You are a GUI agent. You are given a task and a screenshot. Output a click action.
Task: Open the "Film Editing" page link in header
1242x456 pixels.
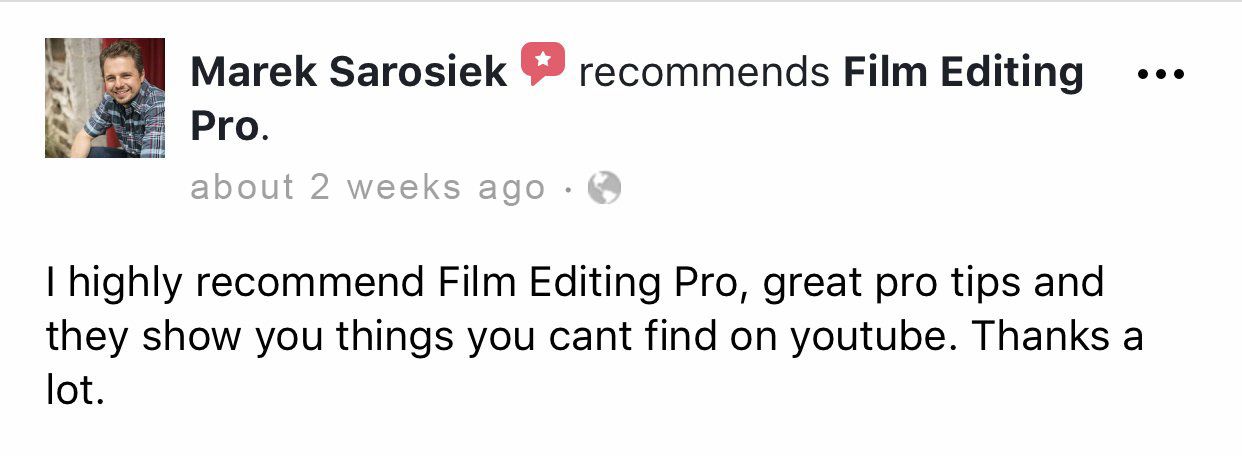coord(963,73)
